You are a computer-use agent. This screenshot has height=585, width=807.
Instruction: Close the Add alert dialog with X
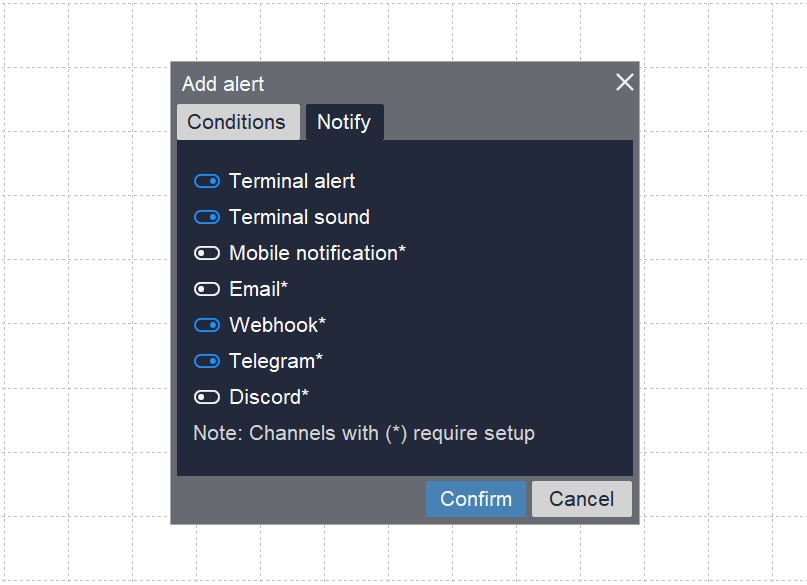625,82
